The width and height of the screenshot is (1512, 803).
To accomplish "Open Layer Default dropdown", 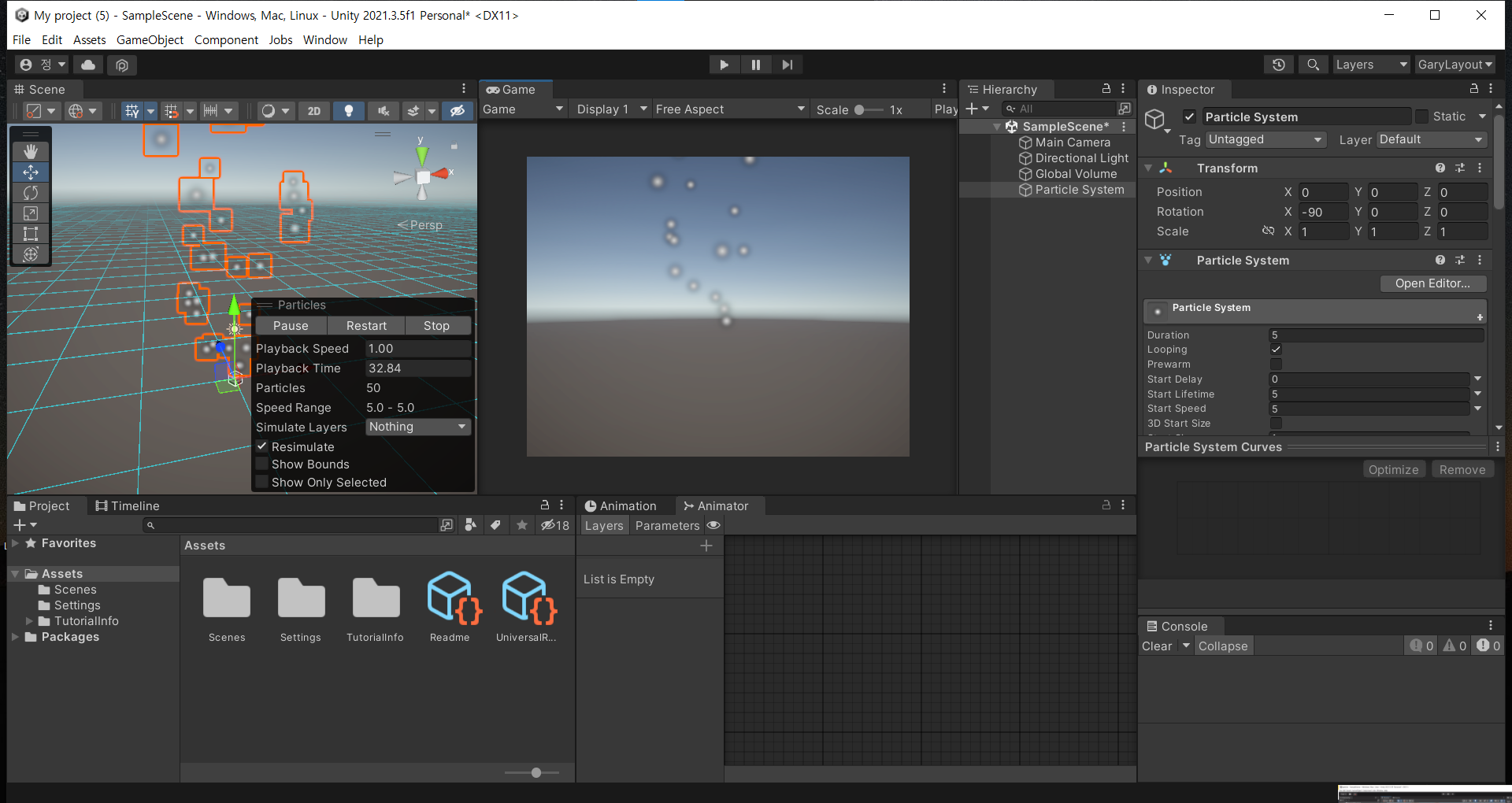I will [x=1432, y=139].
